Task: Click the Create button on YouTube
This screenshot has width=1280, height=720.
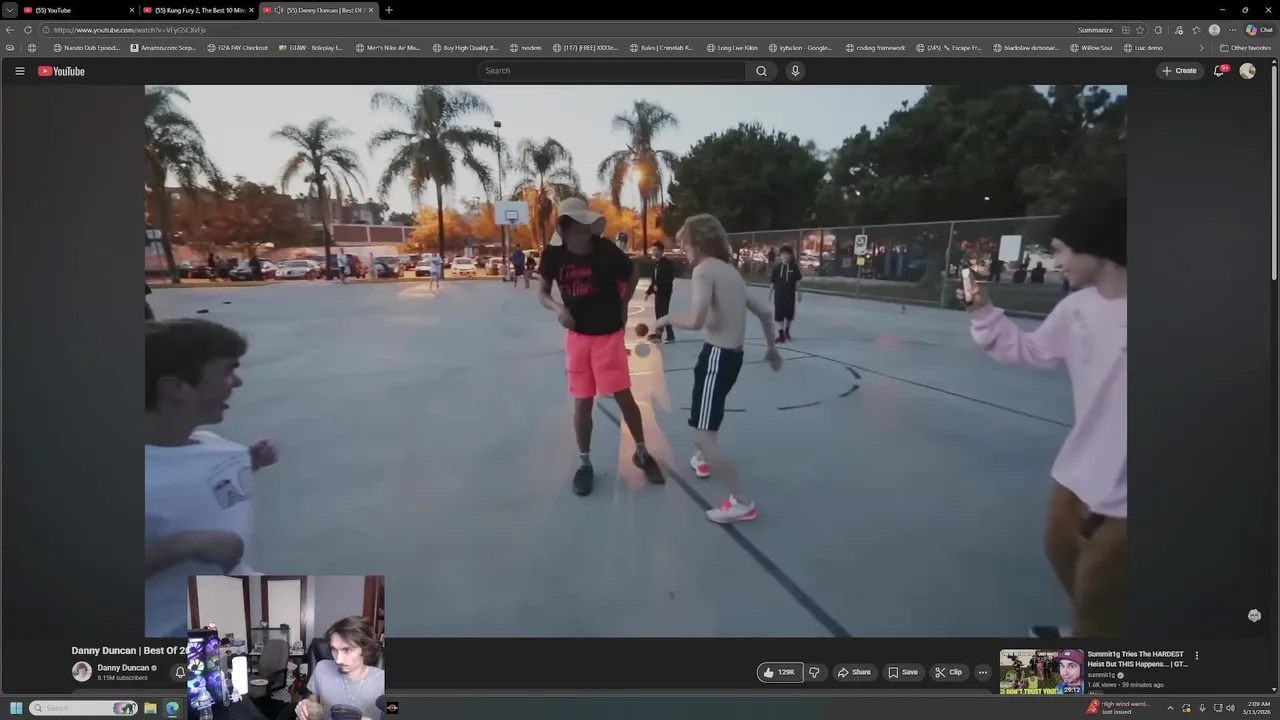Action: pos(1180,71)
